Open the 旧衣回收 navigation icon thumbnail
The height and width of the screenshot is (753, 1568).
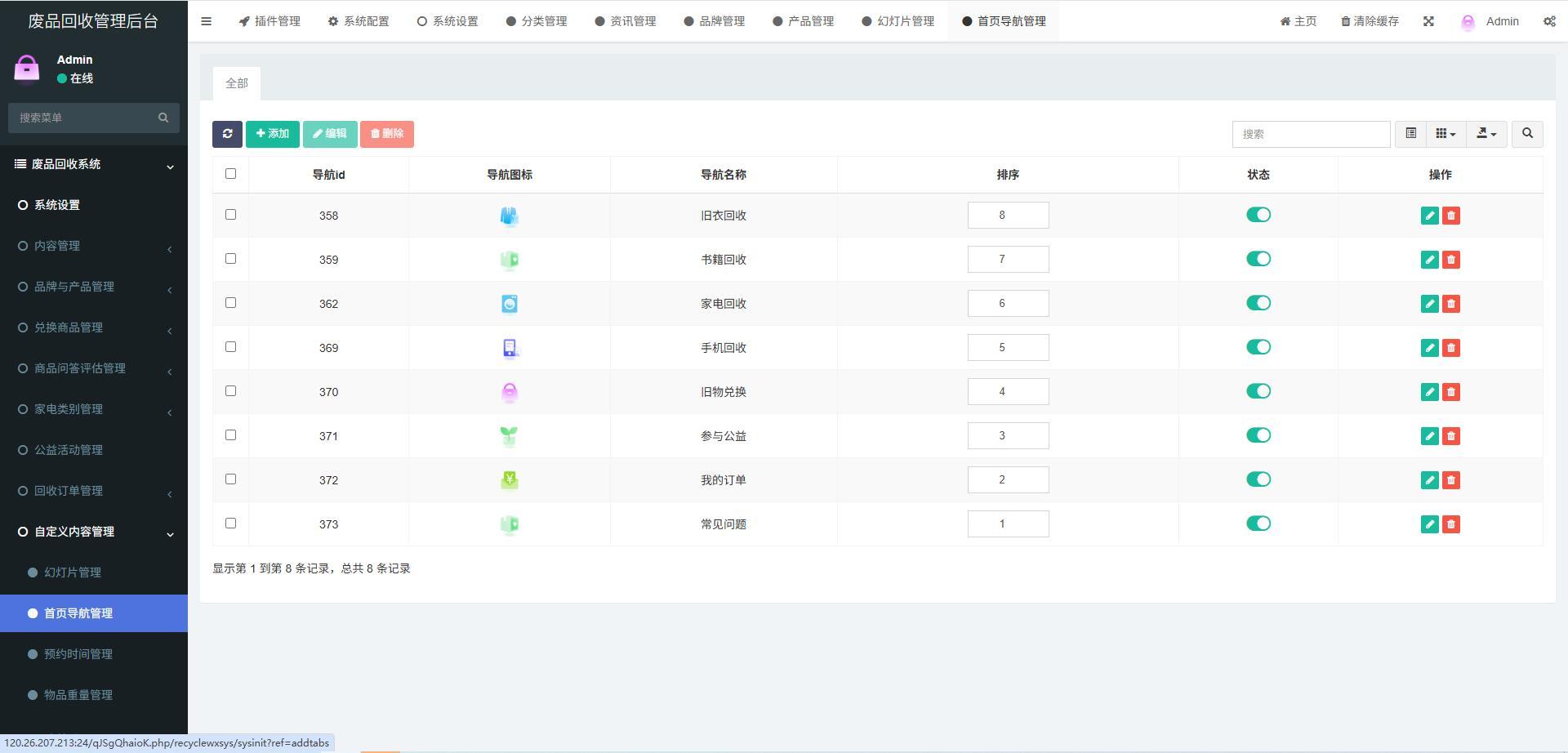click(x=510, y=216)
